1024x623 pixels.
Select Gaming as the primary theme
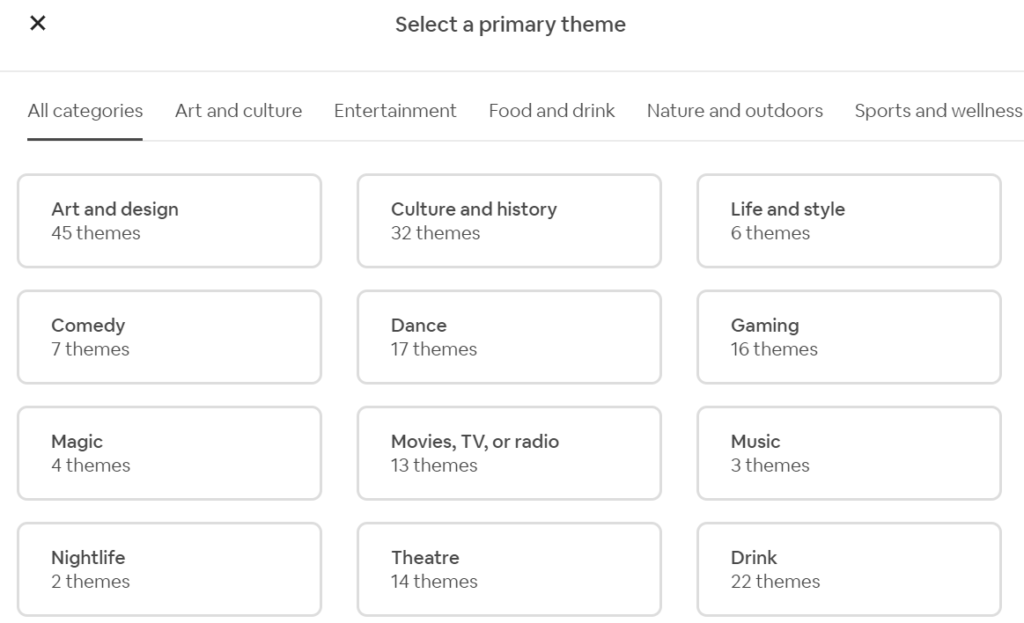tap(849, 336)
